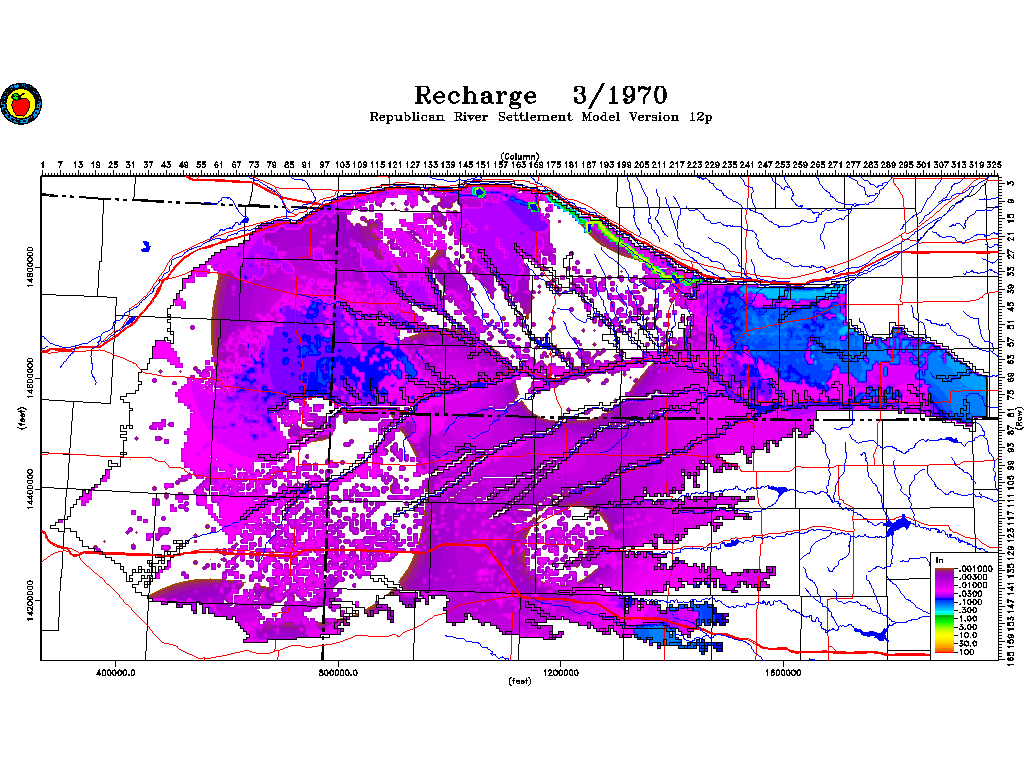Click the '.0300' legend value
1024x768 pixels.
coord(970,594)
